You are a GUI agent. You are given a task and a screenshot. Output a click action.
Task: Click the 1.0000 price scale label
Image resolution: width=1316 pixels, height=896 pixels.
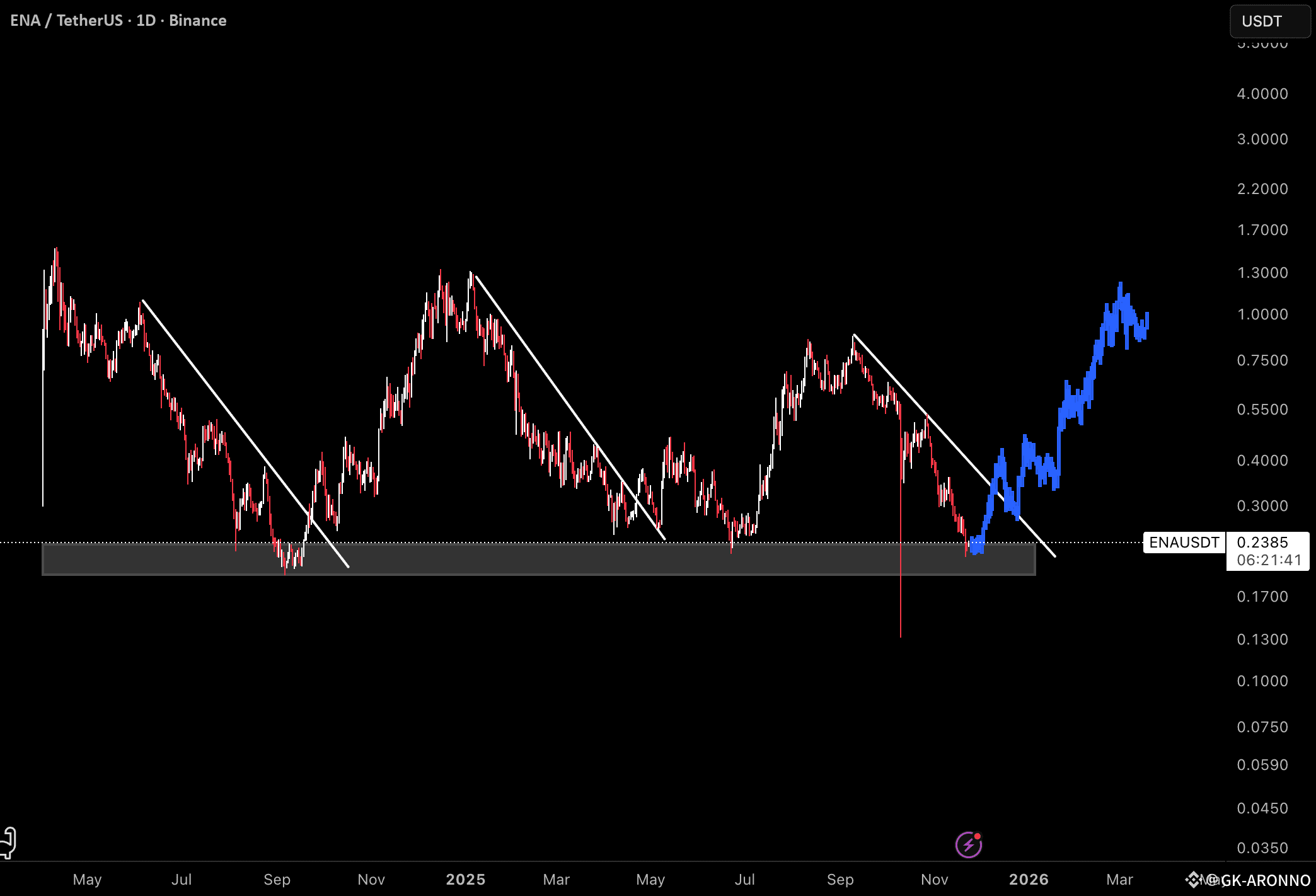1262,314
